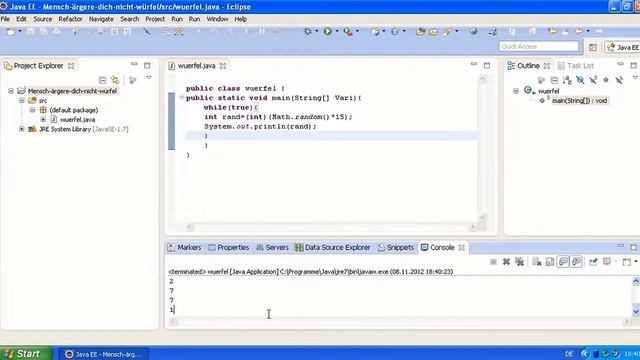Click the Quick Access search field

[539, 47]
